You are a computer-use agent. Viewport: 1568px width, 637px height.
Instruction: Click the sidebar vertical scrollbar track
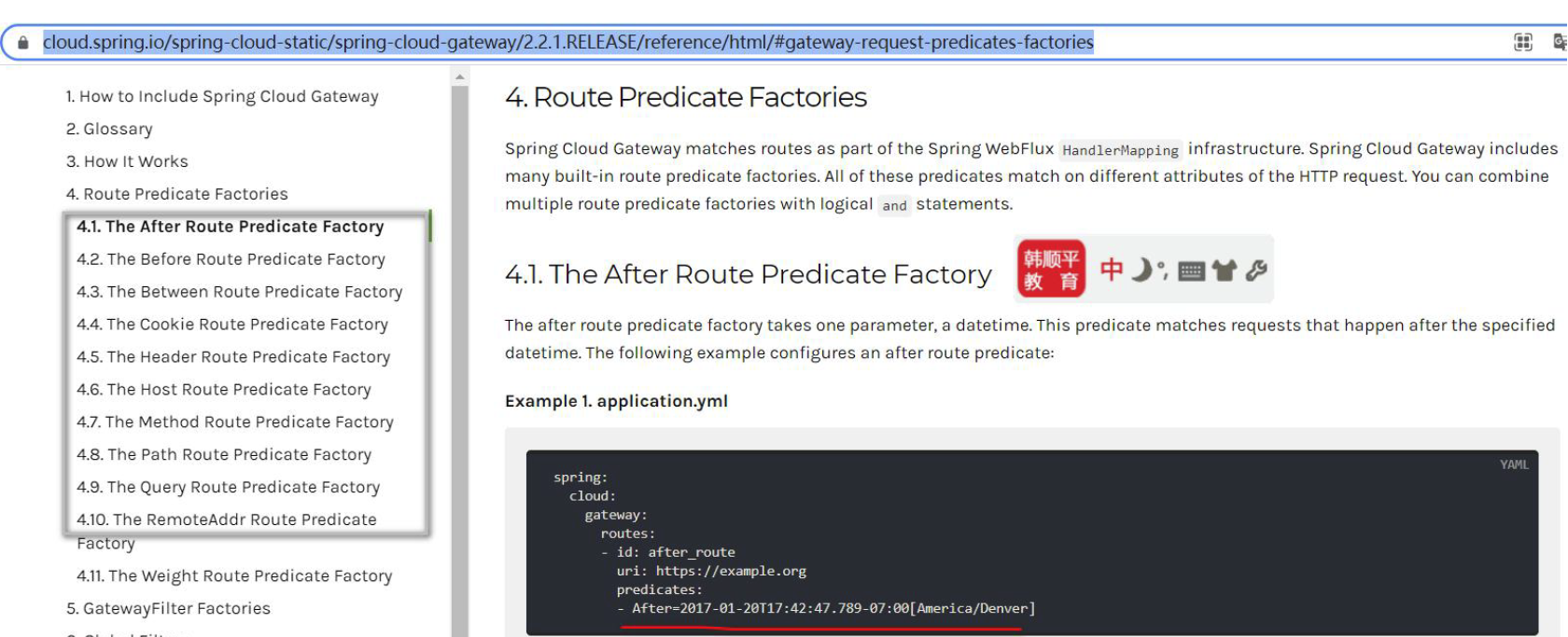(x=460, y=362)
